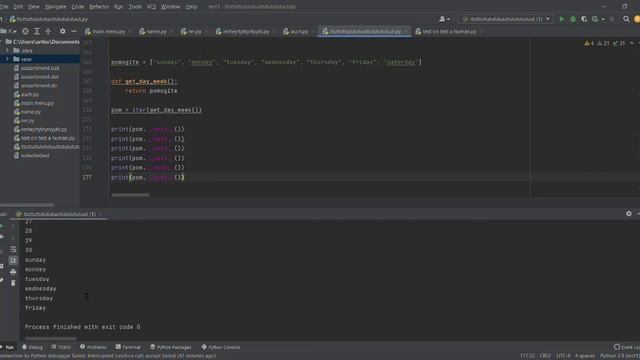Change the 4 spaces indent setting

click(584, 356)
